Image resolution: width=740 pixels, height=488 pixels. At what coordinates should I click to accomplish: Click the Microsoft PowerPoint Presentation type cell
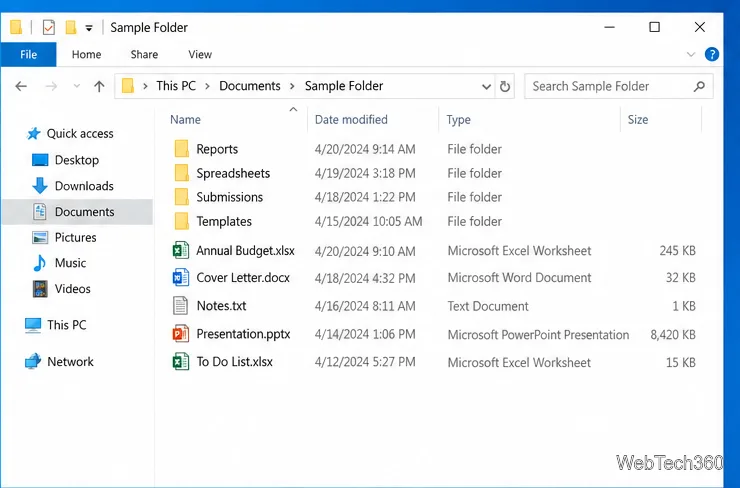[x=538, y=335]
